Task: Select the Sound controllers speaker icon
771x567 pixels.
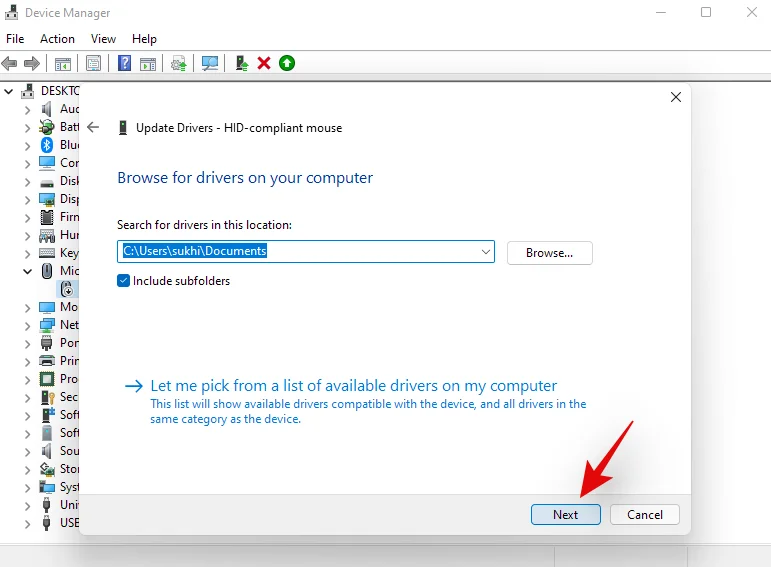Action: [47, 451]
